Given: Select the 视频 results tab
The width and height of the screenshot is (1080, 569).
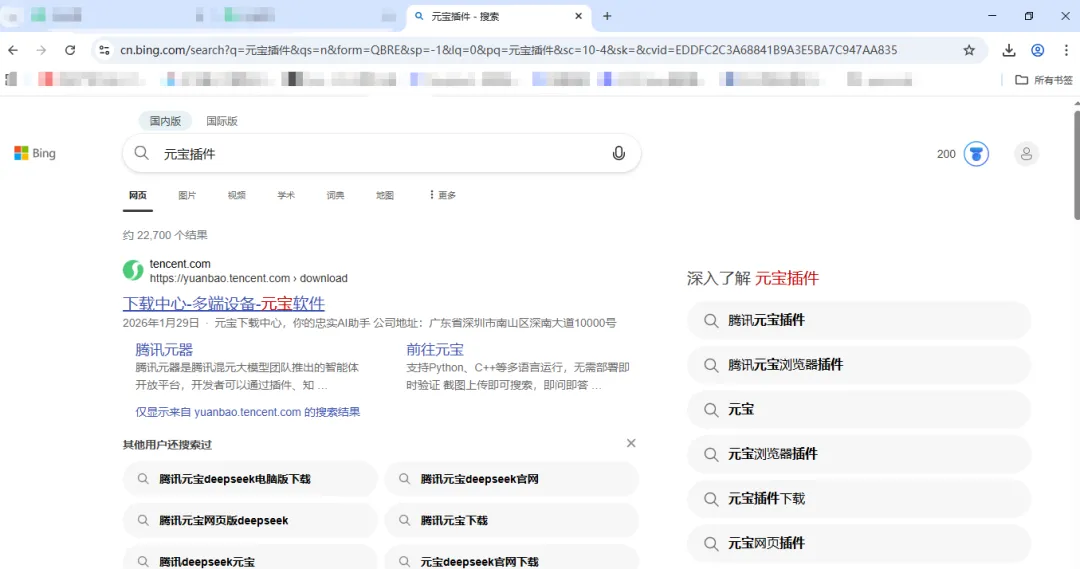Looking at the screenshot, I should [237, 195].
